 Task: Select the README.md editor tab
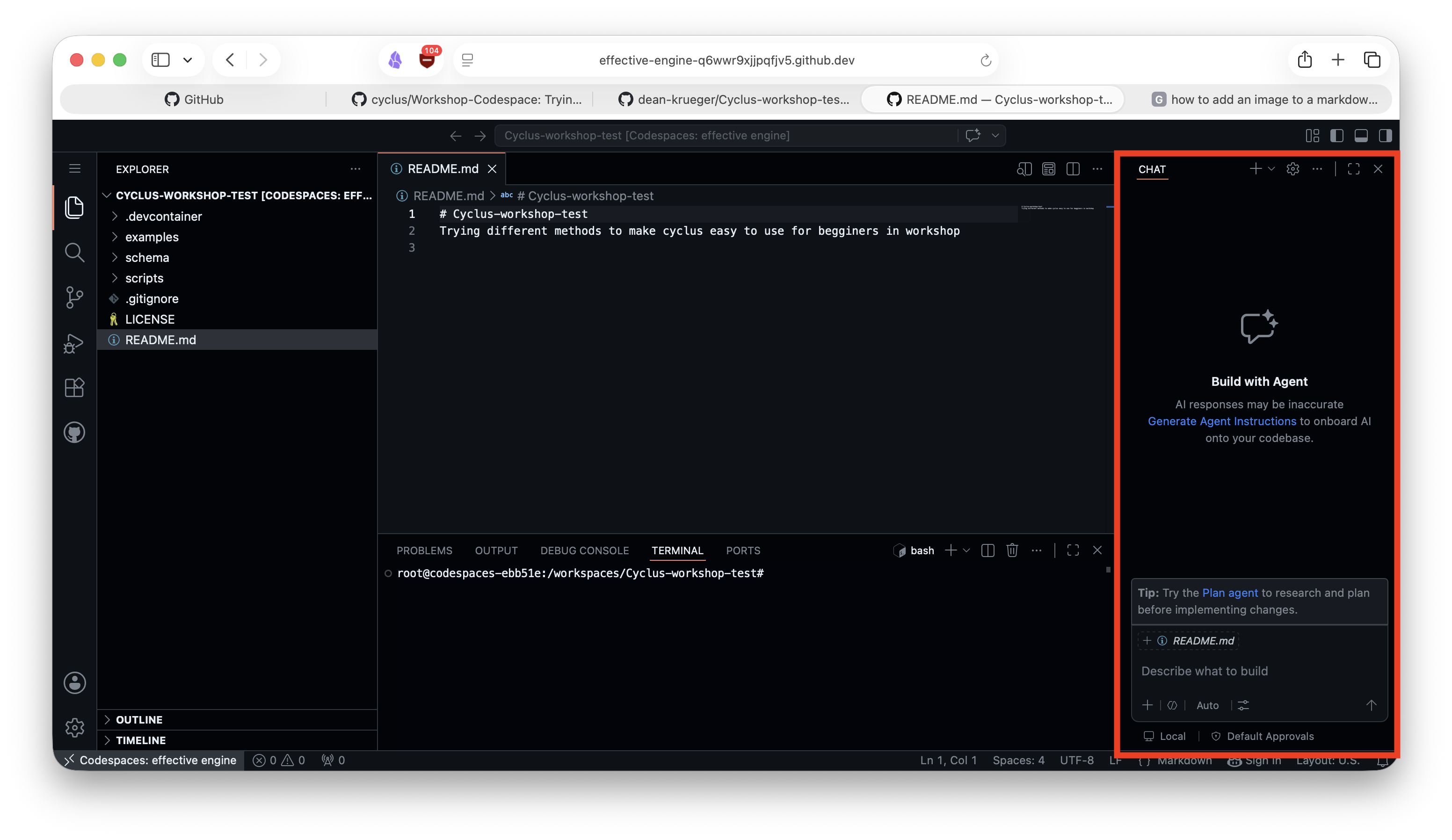(443, 169)
